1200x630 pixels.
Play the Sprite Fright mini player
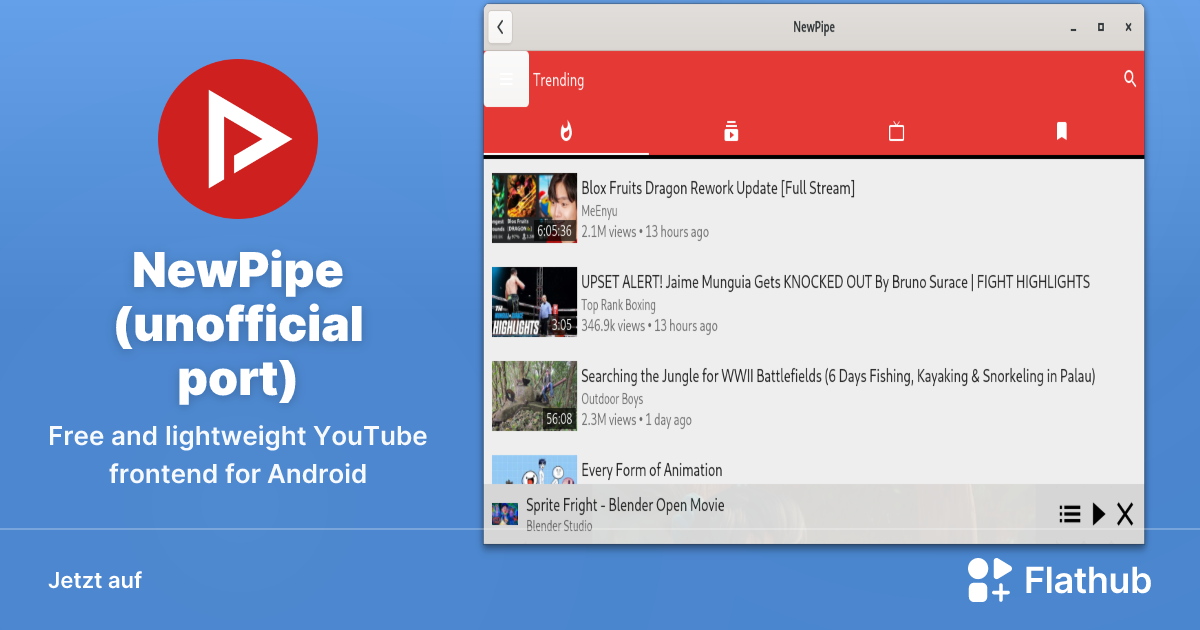pos(1099,514)
